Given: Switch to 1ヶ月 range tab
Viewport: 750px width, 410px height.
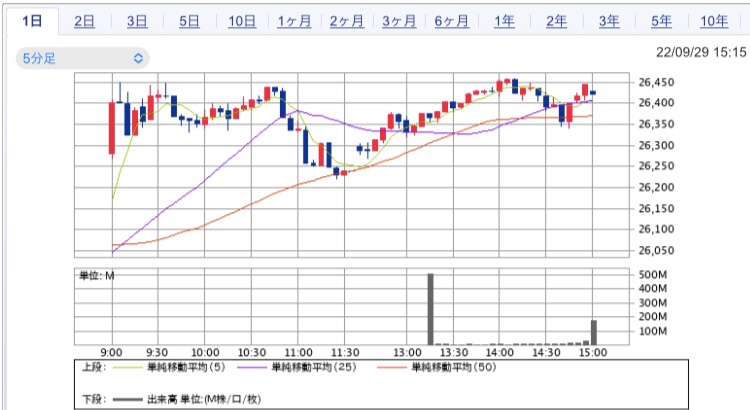Looking at the screenshot, I should (x=294, y=21).
